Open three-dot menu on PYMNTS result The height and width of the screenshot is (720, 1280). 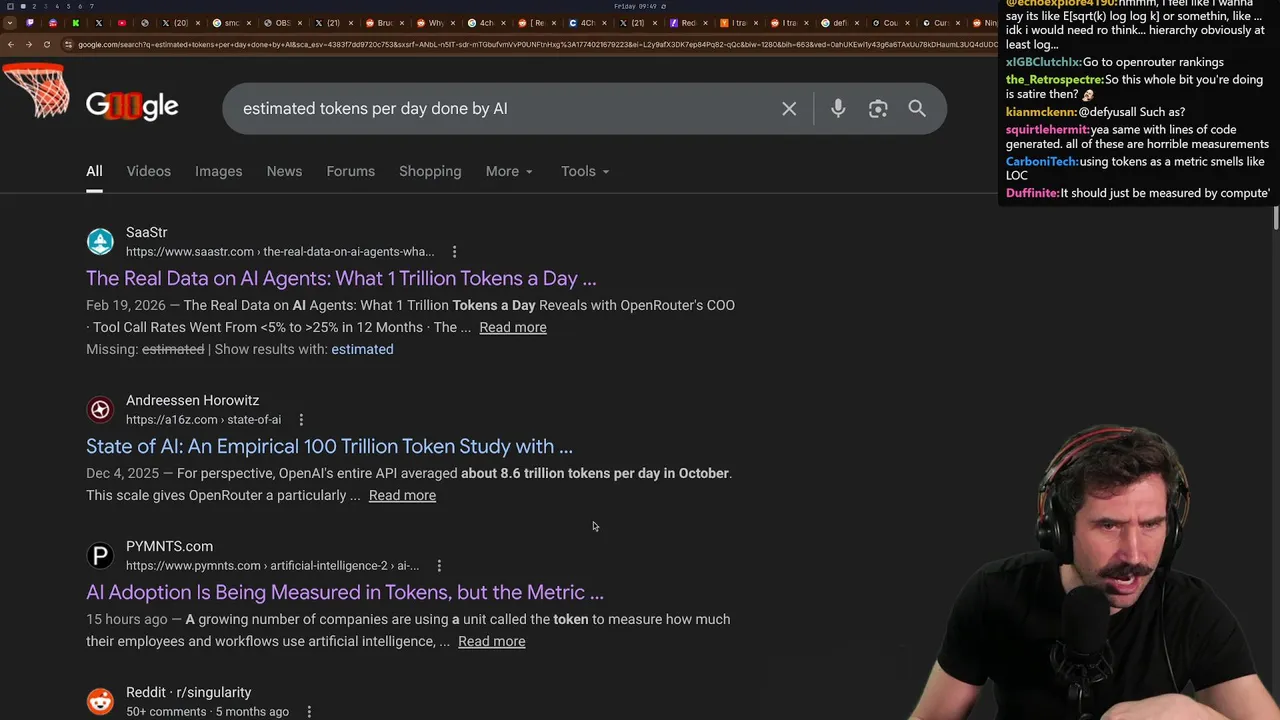point(438,566)
